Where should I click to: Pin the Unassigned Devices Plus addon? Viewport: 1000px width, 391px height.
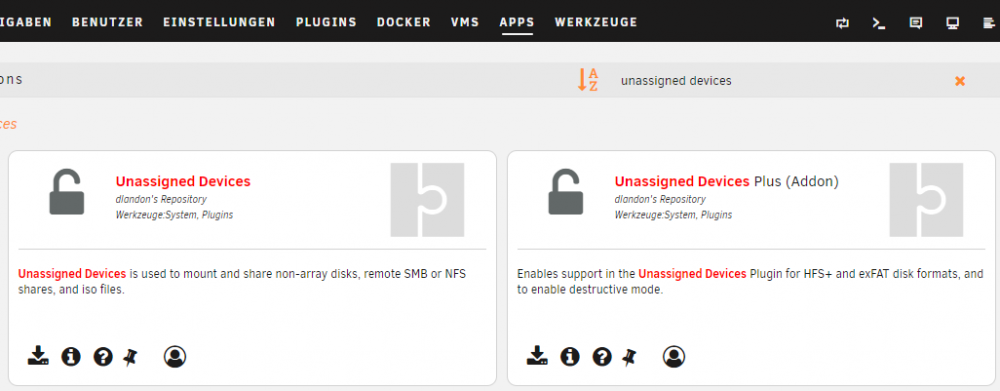tap(629, 357)
